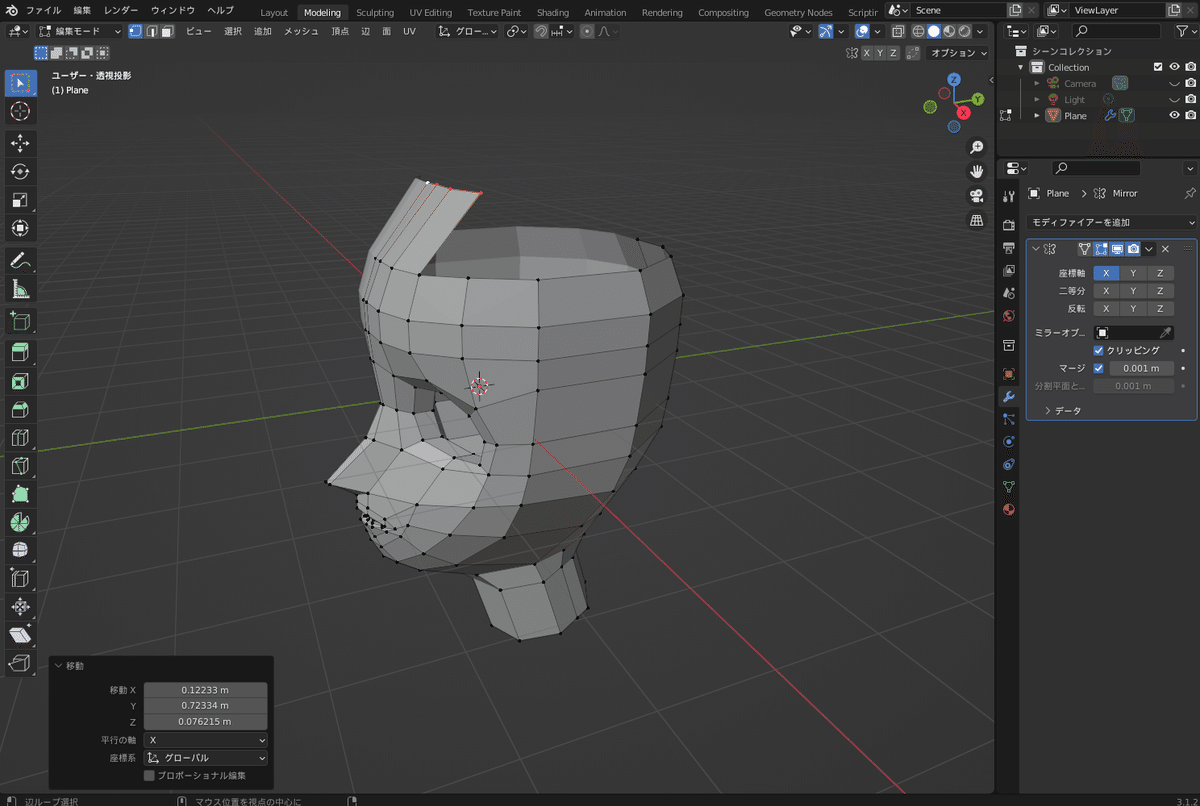Toggle the プロポーショナル編集 checkbox
This screenshot has width=1200, height=806.
coord(149,775)
